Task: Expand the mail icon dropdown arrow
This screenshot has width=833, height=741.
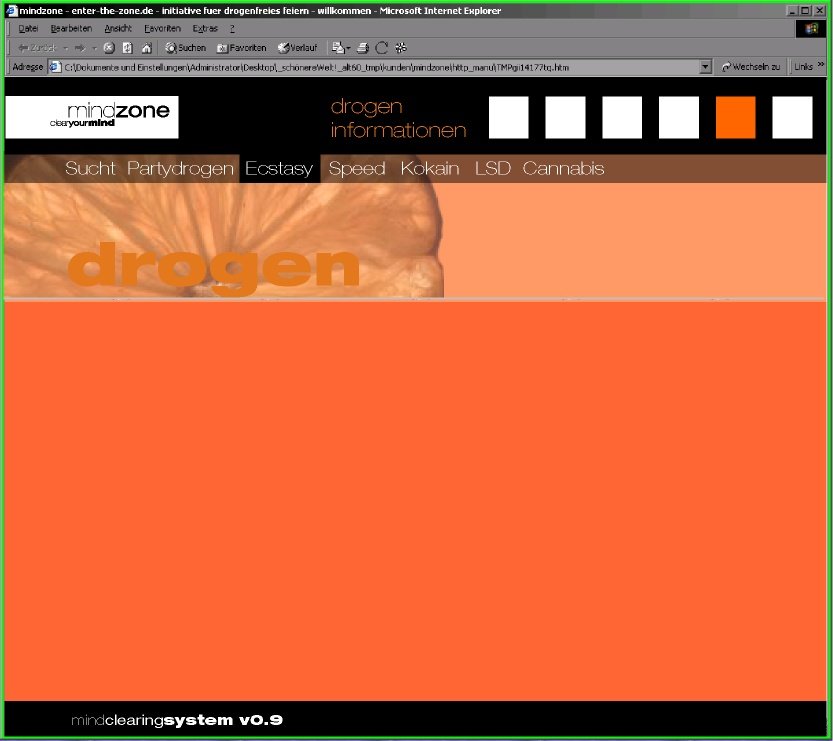Action: (x=349, y=47)
